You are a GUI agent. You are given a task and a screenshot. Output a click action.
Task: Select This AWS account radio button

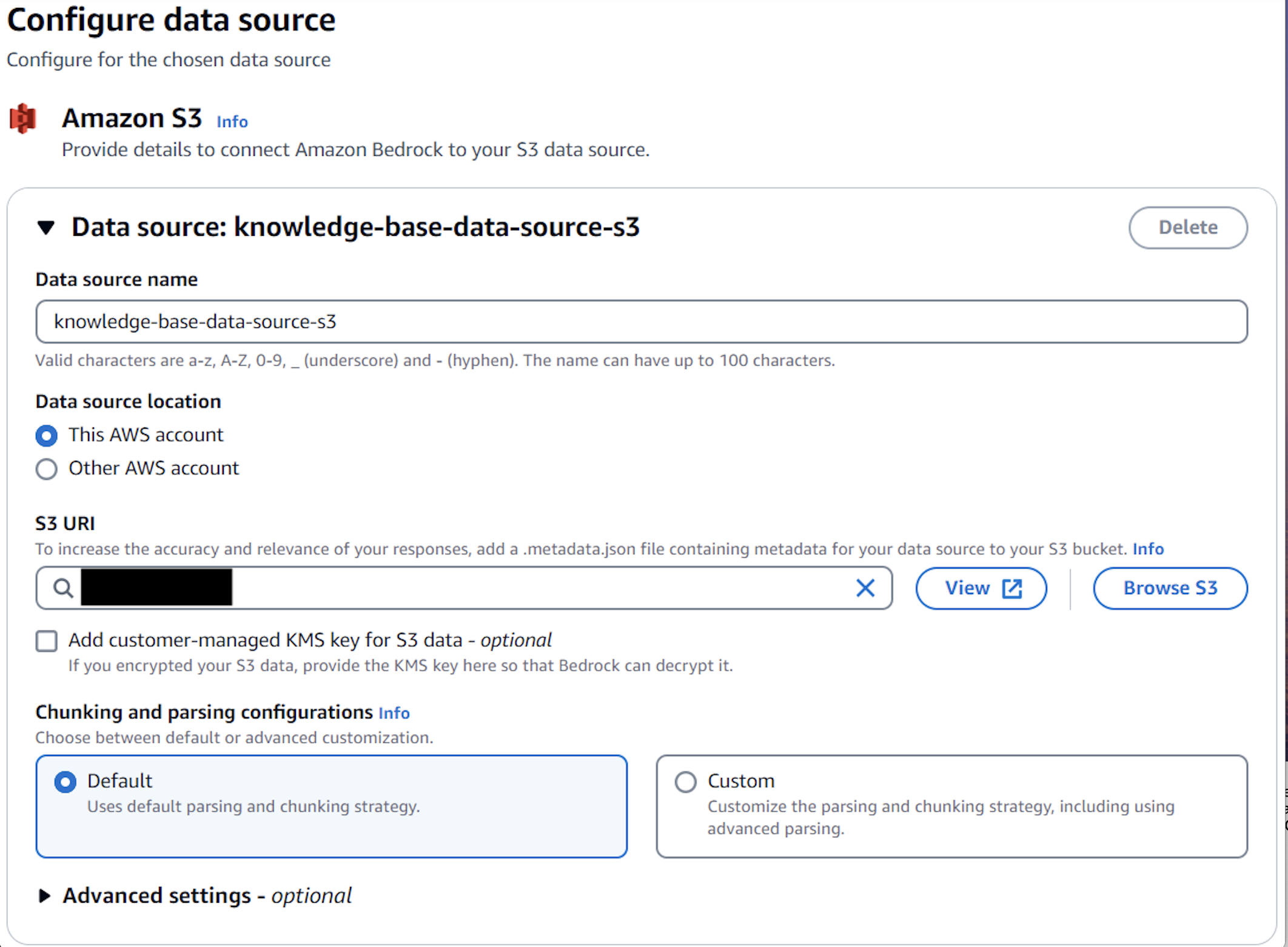pos(47,435)
